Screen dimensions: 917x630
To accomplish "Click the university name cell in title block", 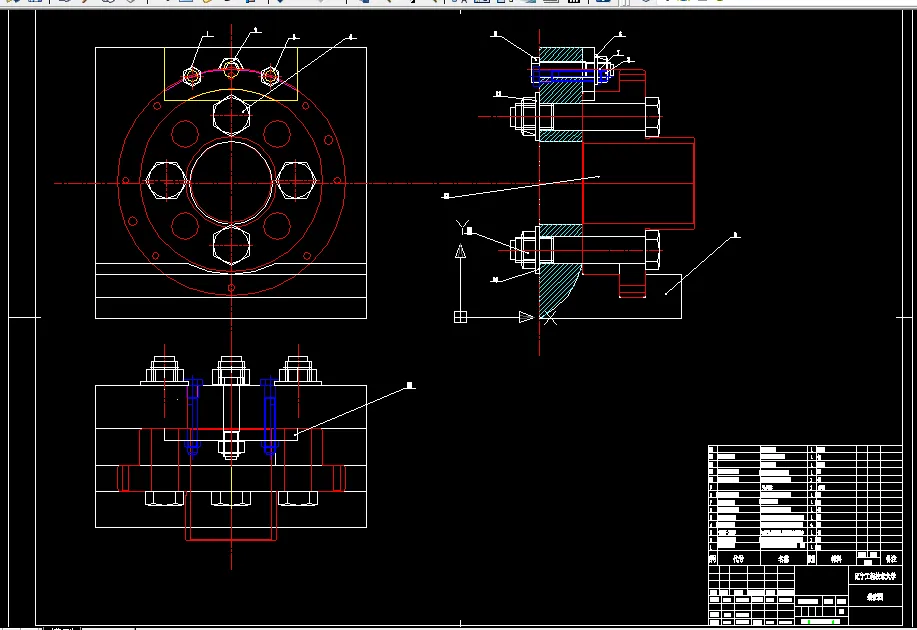I will [x=875, y=576].
